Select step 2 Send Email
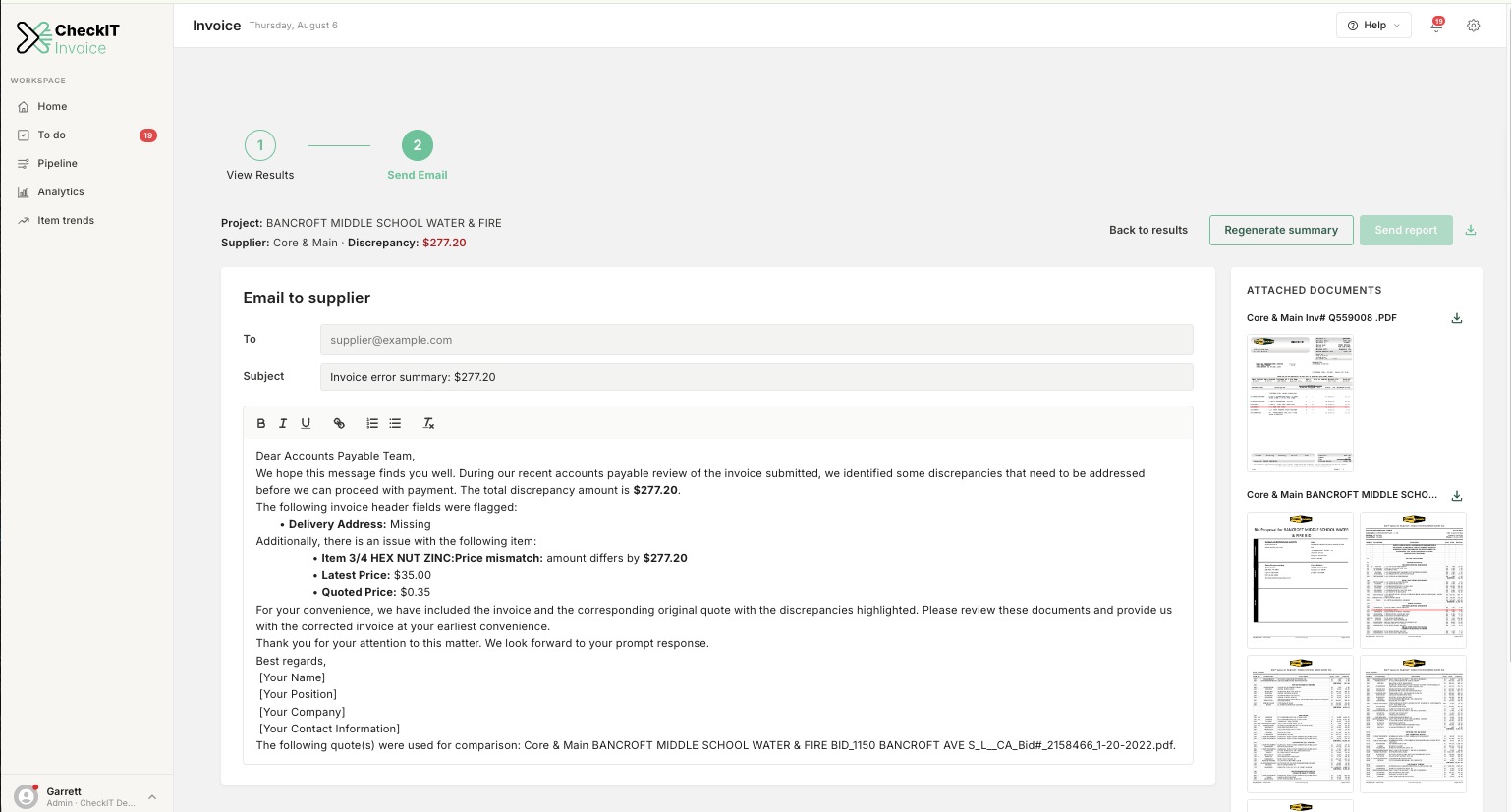This screenshot has height=812, width=1511. tap(418, 155)
